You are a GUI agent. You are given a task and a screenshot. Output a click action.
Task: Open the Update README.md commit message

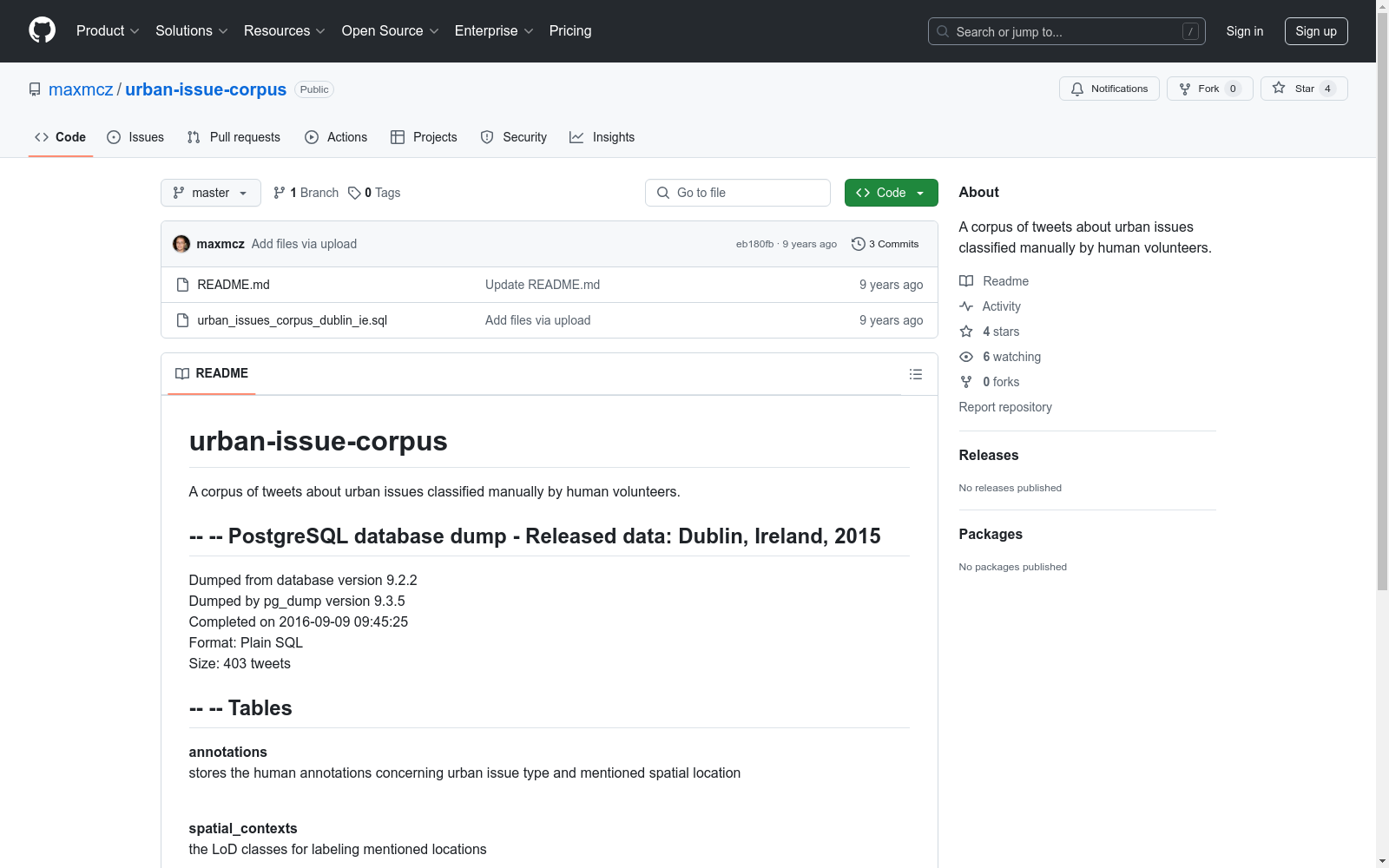pos(543,285)
